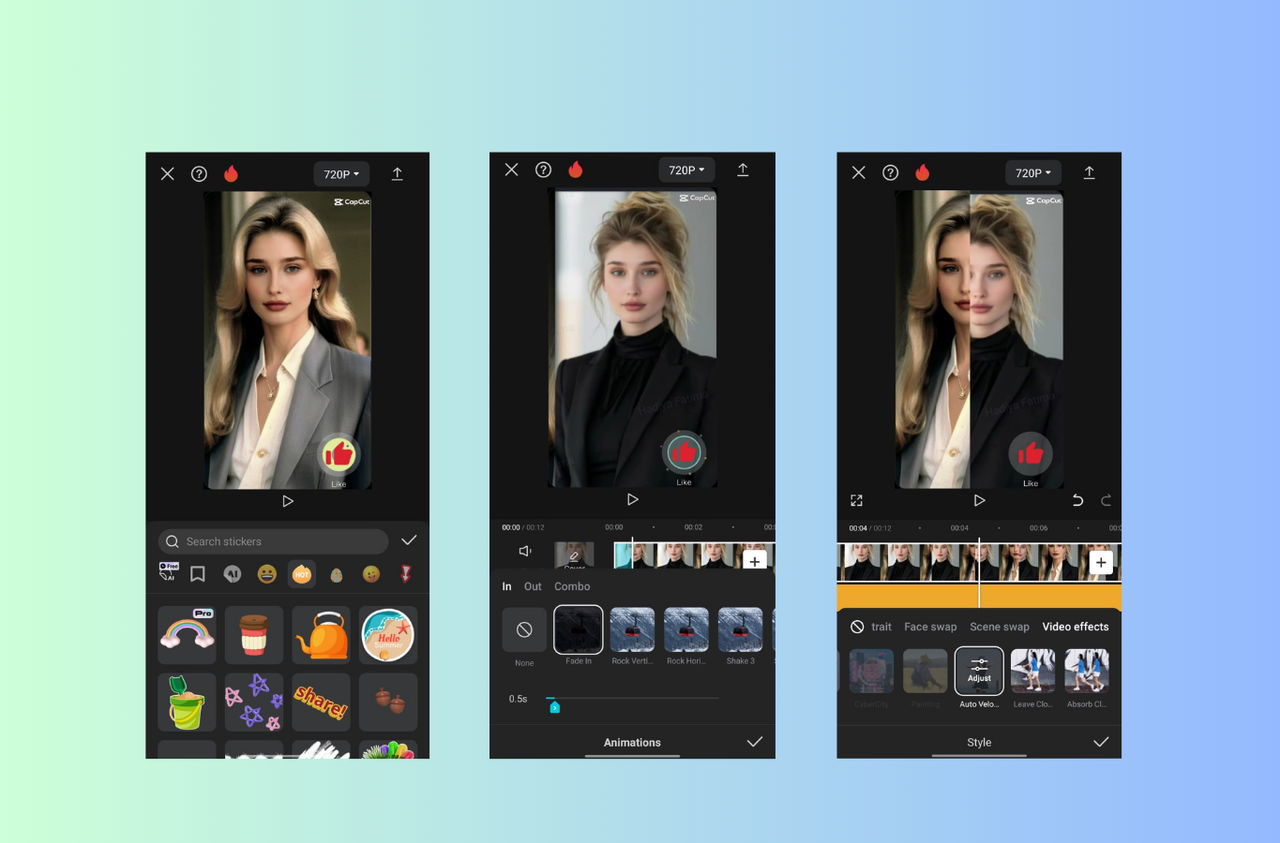
Task: Open the Face swap tab
Action: click(930, 626)
